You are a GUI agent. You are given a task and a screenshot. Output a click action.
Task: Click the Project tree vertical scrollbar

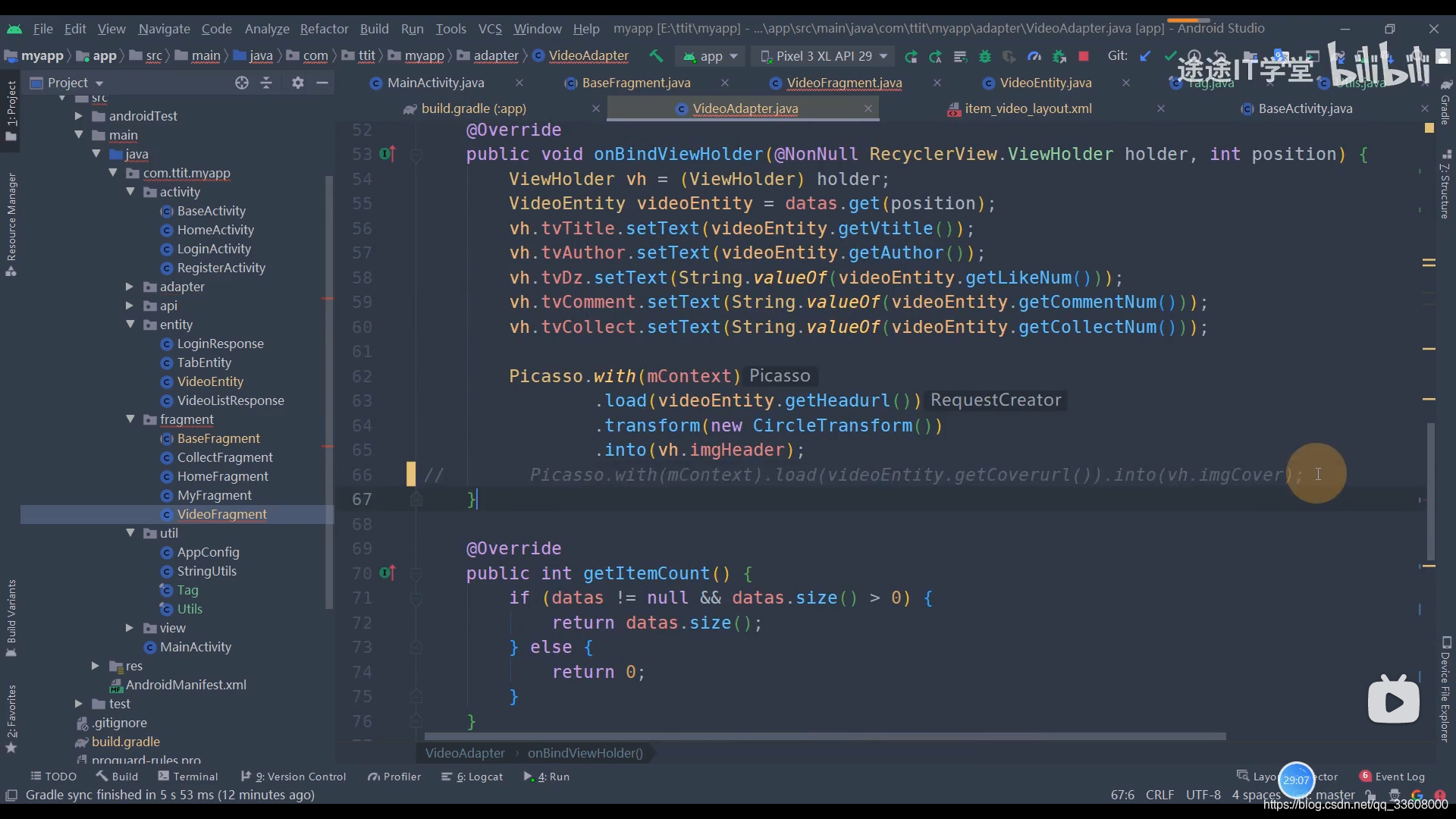tap(328, 392)
